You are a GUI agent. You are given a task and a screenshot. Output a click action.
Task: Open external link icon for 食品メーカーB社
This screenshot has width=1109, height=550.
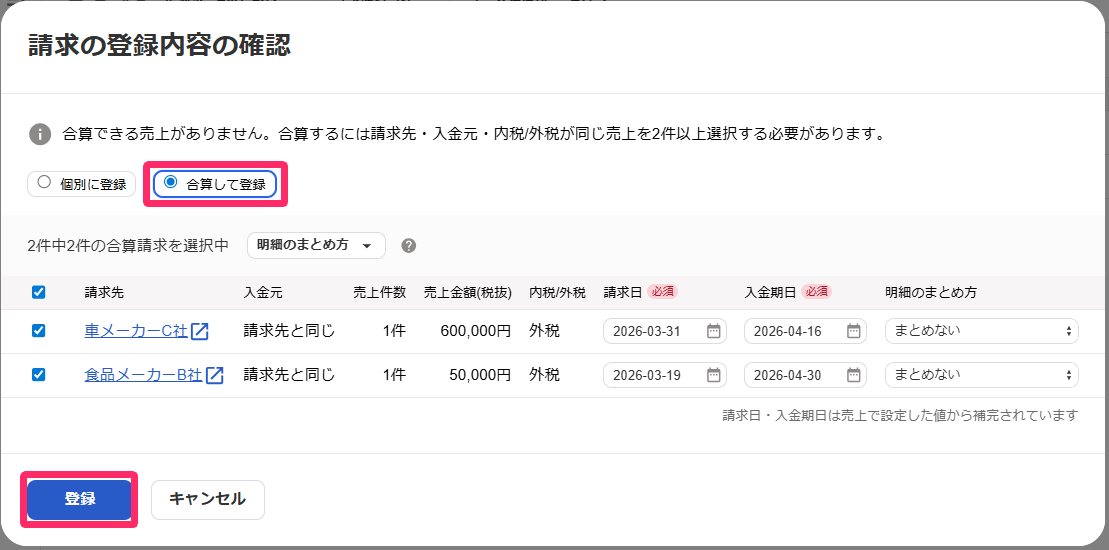214,375
